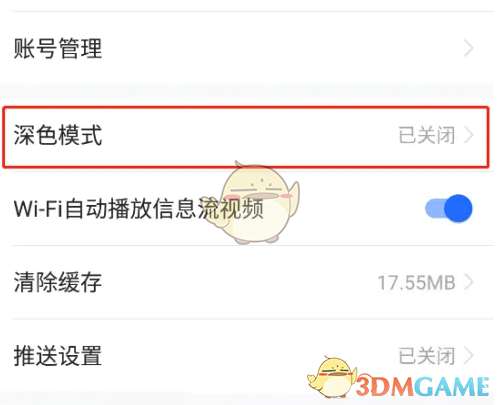Tap the chevron next to 账号管理

469,49
